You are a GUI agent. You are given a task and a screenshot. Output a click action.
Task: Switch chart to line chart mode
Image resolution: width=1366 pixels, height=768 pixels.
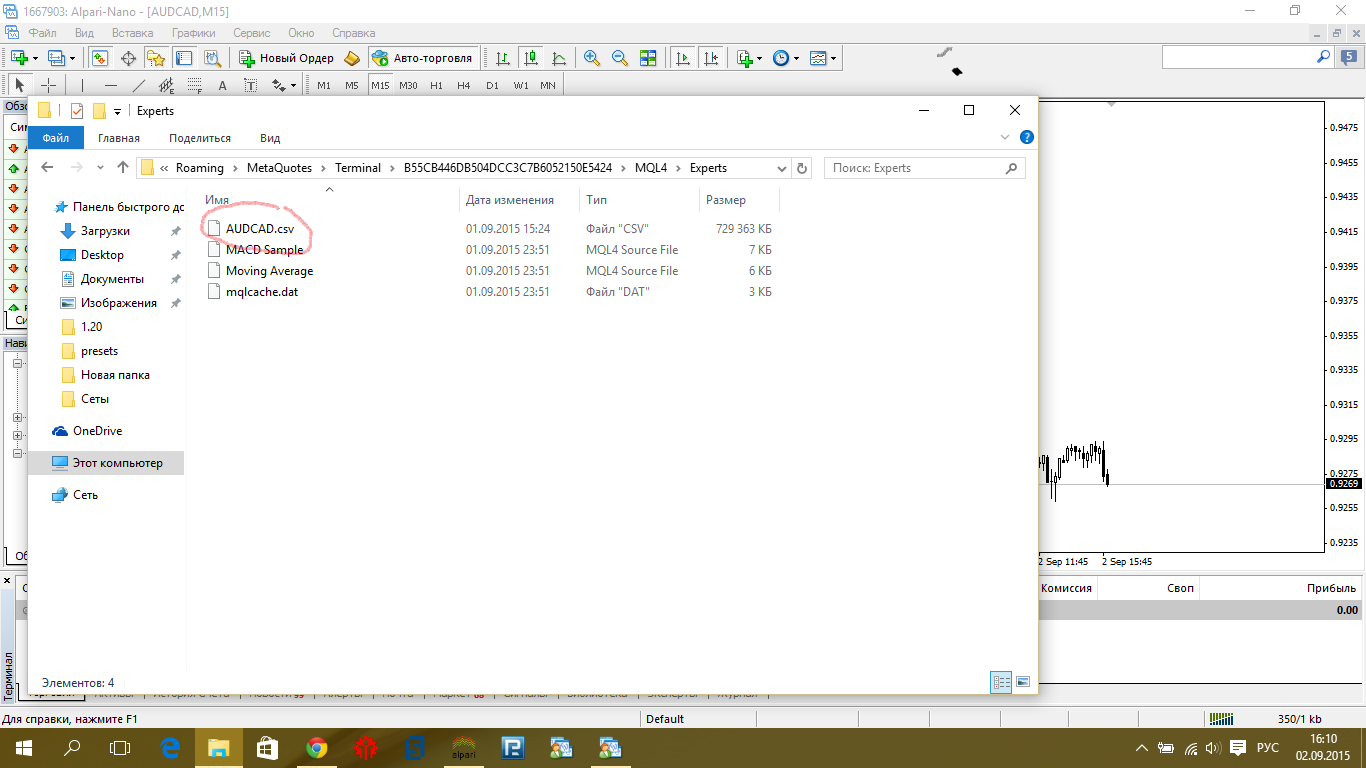point(559,58)
